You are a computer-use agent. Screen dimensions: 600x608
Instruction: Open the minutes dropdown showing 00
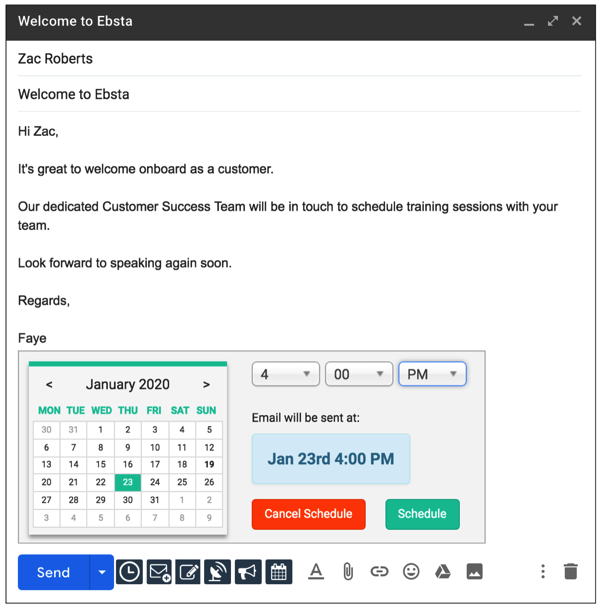click(358, 374)
